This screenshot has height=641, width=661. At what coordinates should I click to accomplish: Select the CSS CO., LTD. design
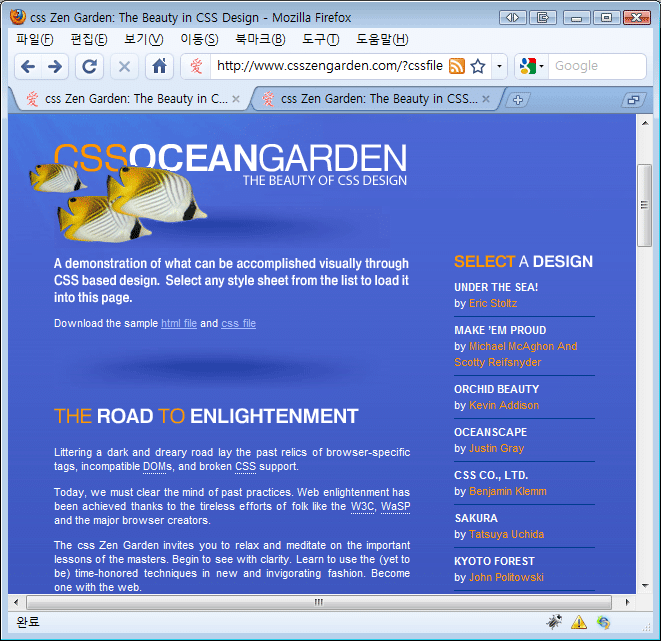[491, 475]
